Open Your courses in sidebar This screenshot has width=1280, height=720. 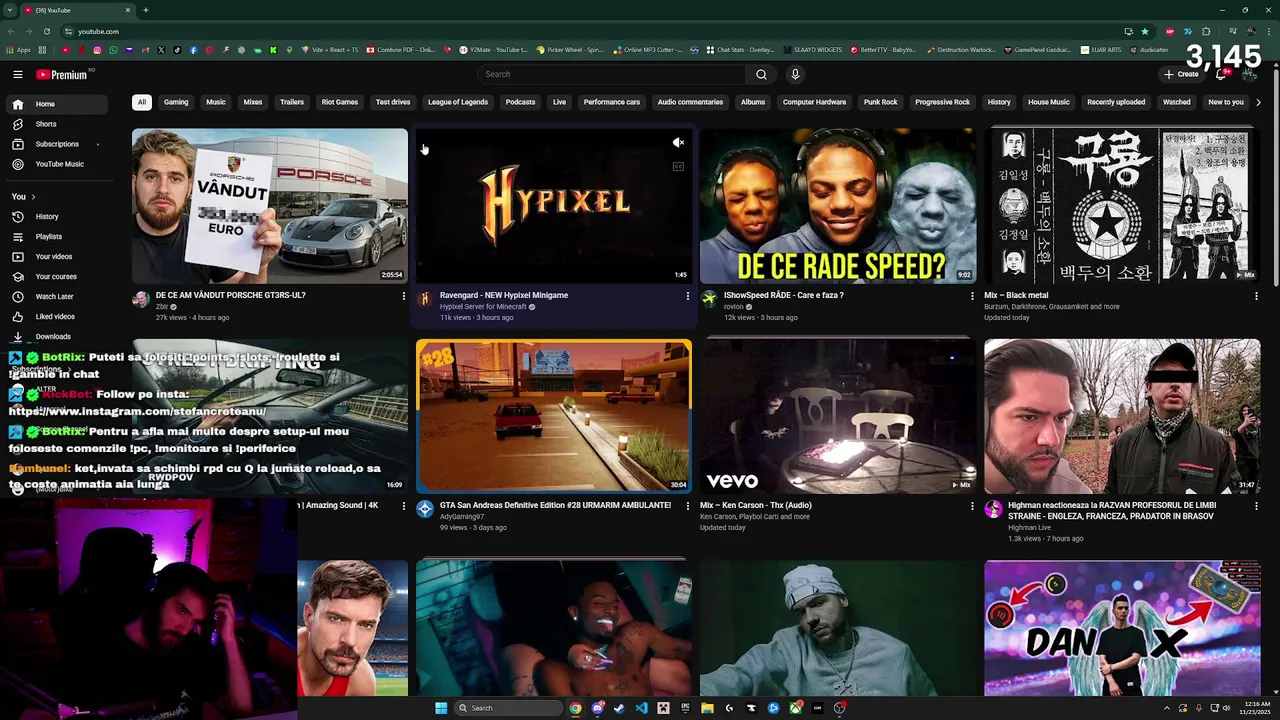[x=59, y=277]
